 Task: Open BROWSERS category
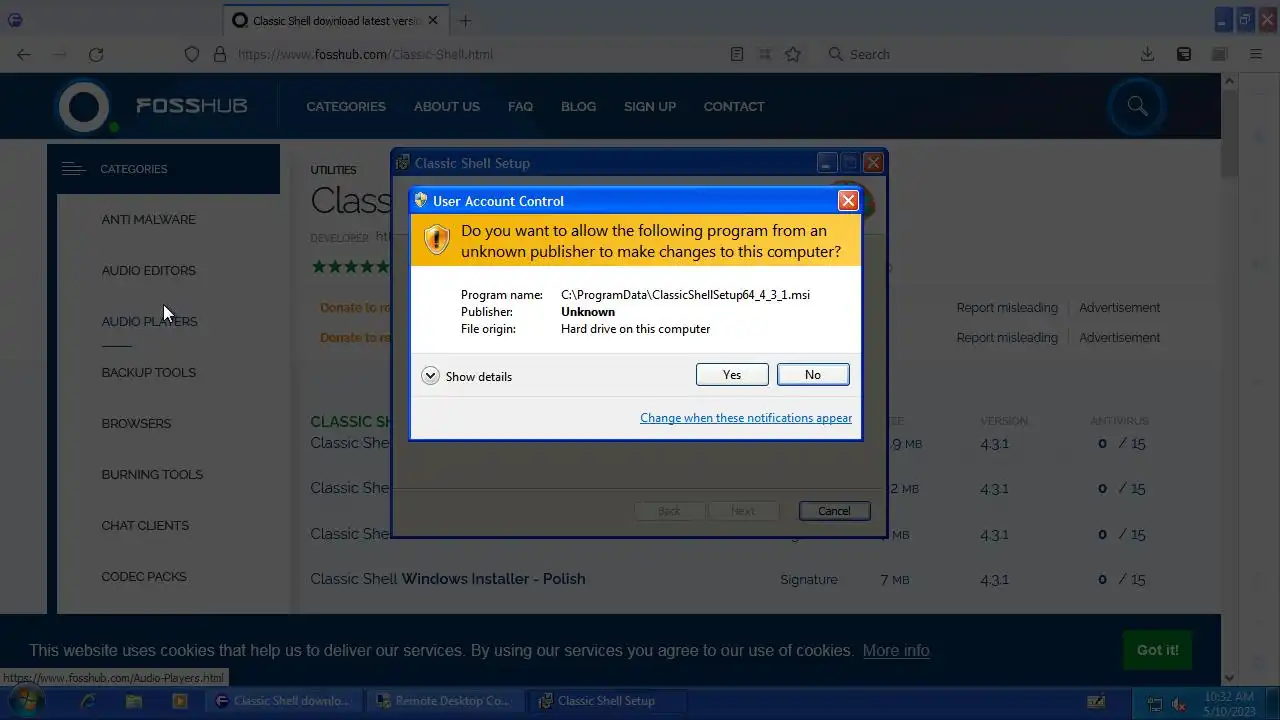pyautogui.click(x=136, y=423)
